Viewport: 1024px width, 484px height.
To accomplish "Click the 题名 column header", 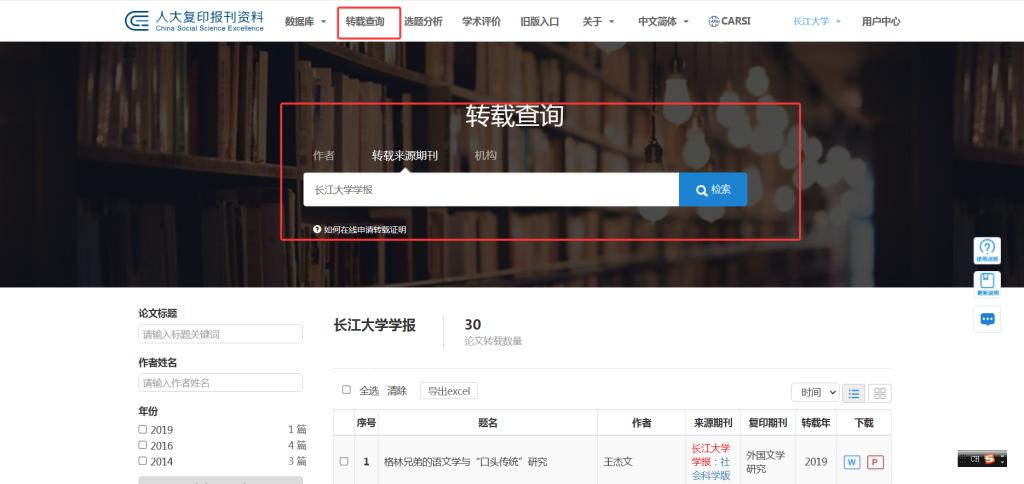I will [x=488, y=423].
